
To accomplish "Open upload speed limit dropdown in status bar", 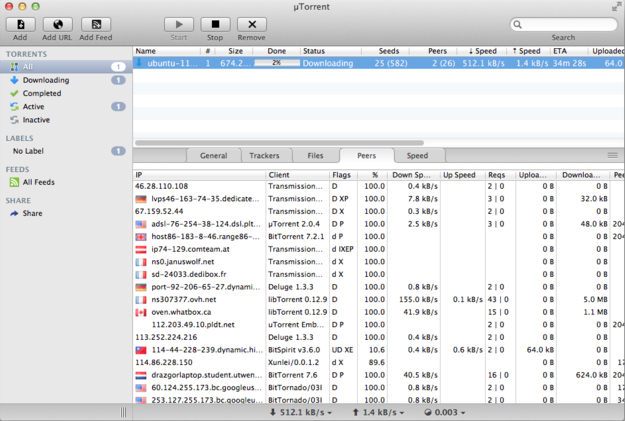I will (378, 412).
